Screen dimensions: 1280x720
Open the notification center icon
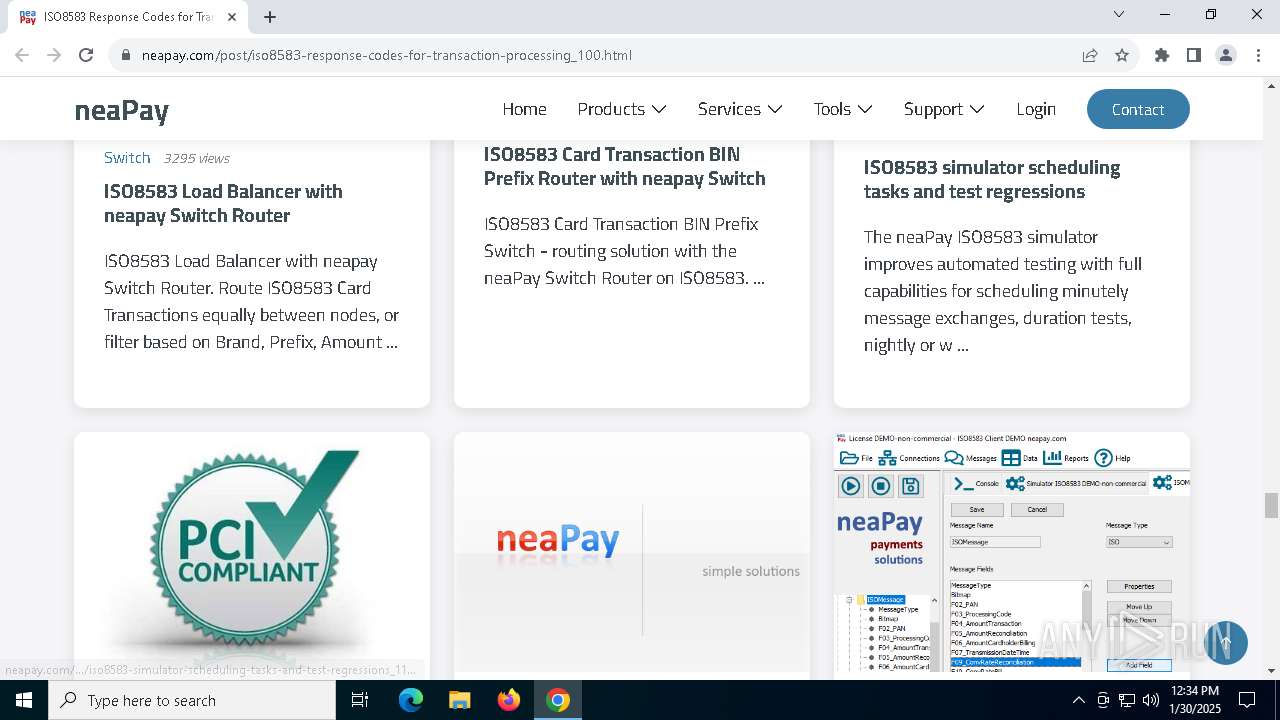(1247, 700)
